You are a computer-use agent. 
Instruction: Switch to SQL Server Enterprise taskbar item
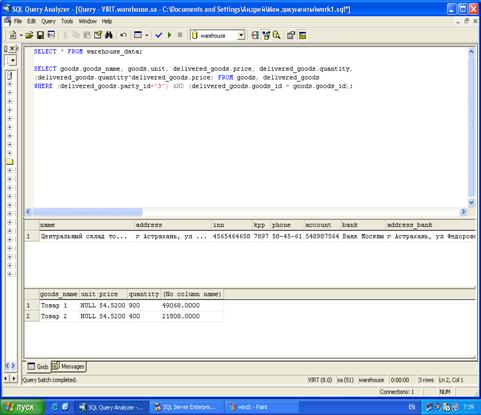click(186, 407)
